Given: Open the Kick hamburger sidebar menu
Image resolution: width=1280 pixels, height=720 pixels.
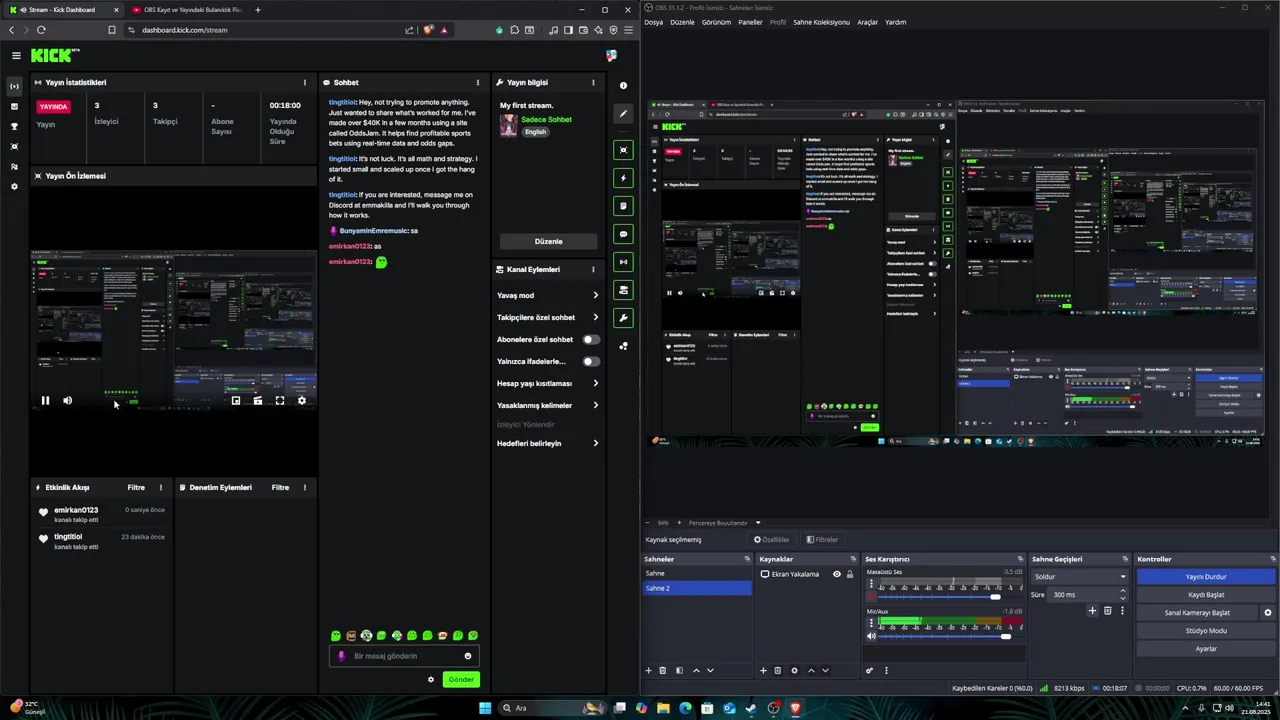Looking at the screenshot, I should pyautogui.click(x=16, y=56).
